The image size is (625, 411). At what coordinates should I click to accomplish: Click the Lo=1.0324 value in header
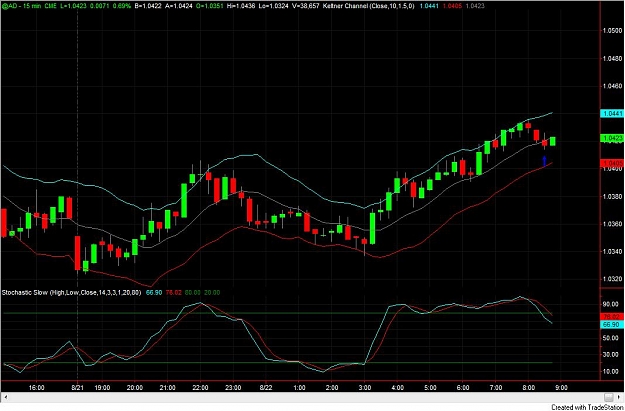point(274,6)
